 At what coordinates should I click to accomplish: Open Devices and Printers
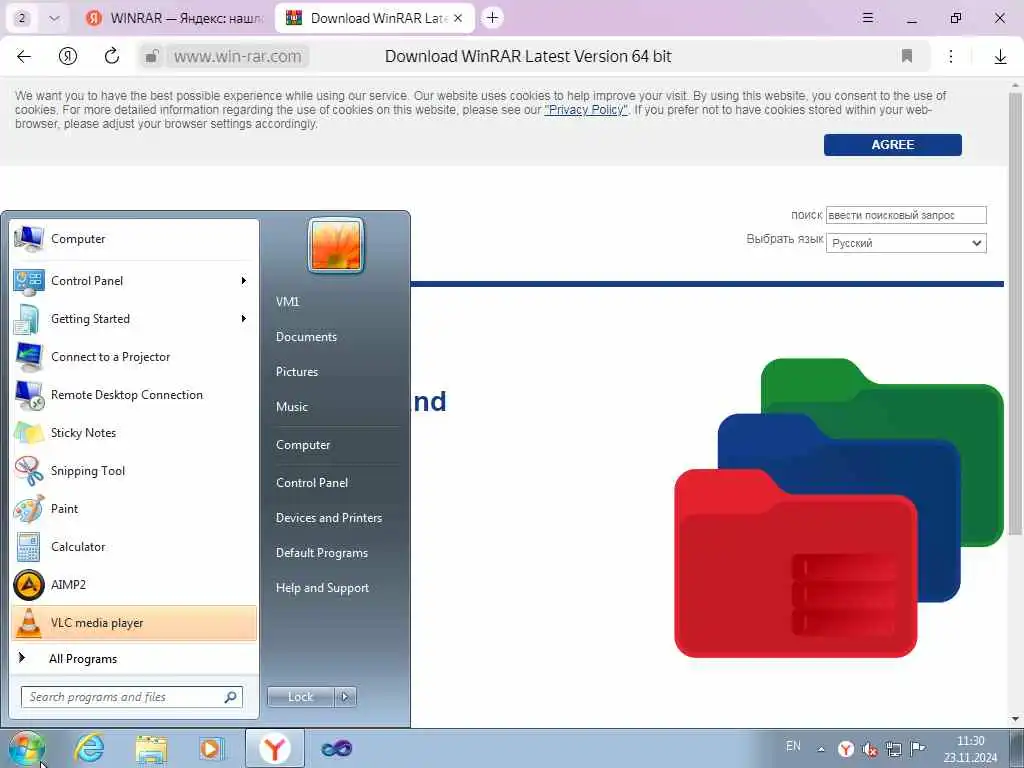[x=328, y=518]
